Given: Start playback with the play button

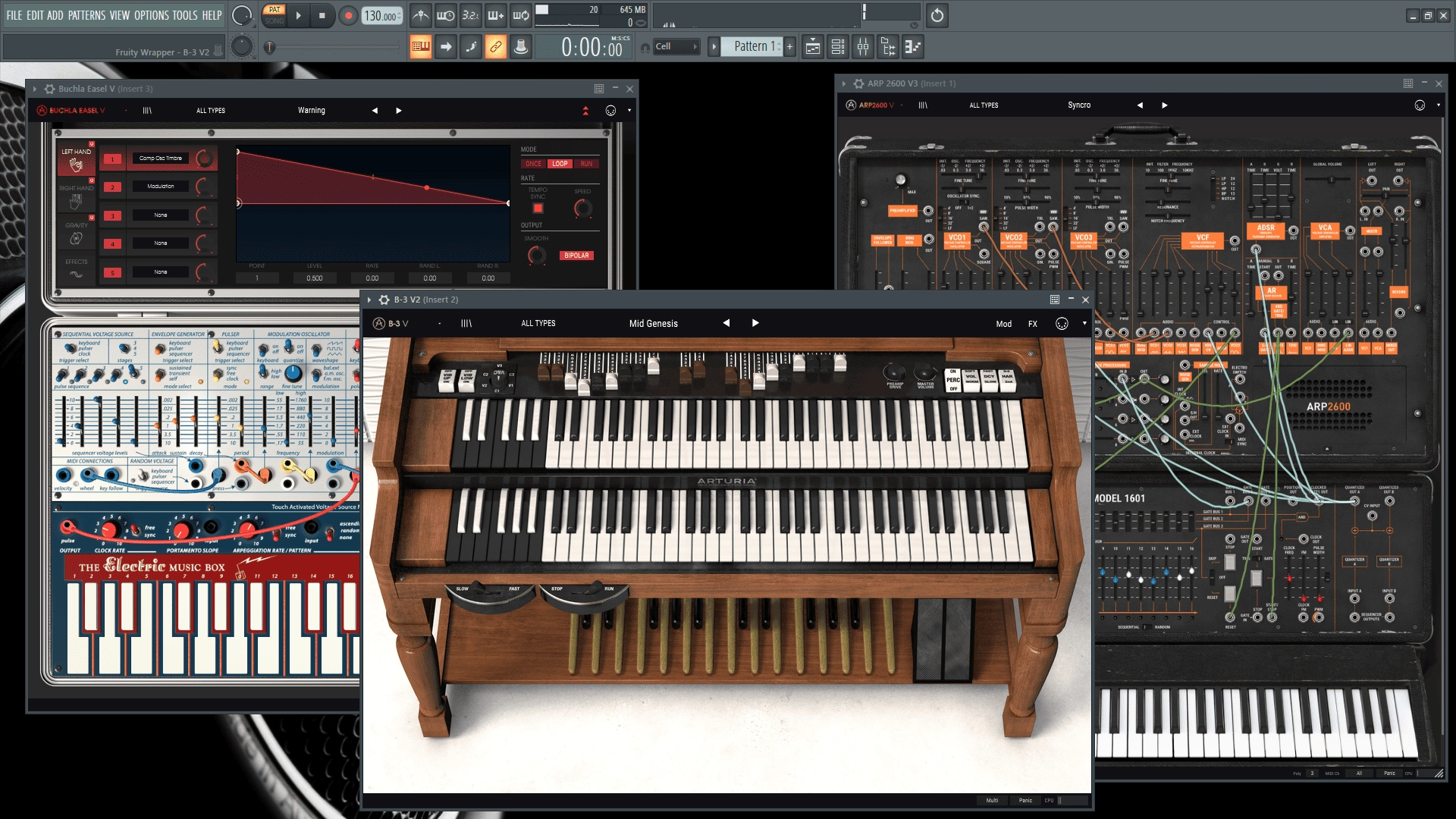Looking at the screenshot, I should tap(298, 15).
